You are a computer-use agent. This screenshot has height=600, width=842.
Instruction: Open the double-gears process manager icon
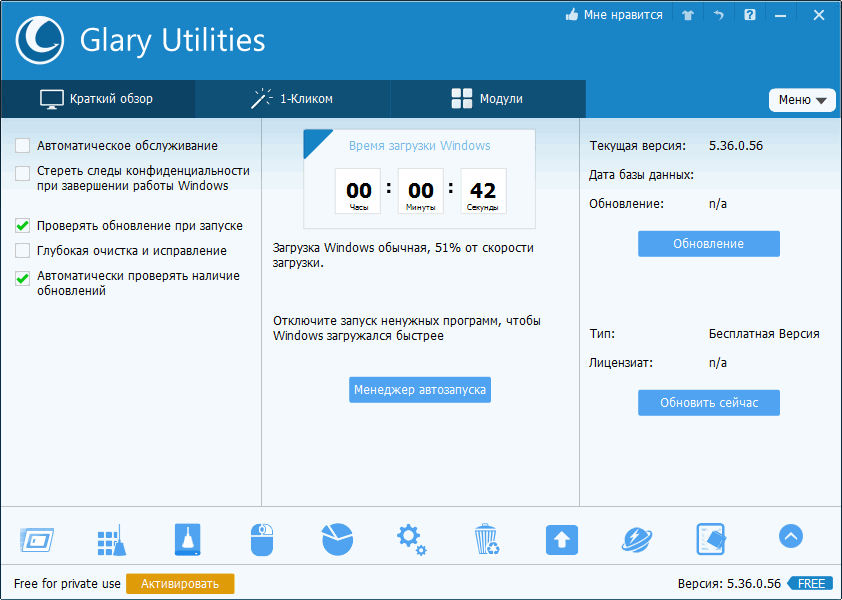pos(411,540)
